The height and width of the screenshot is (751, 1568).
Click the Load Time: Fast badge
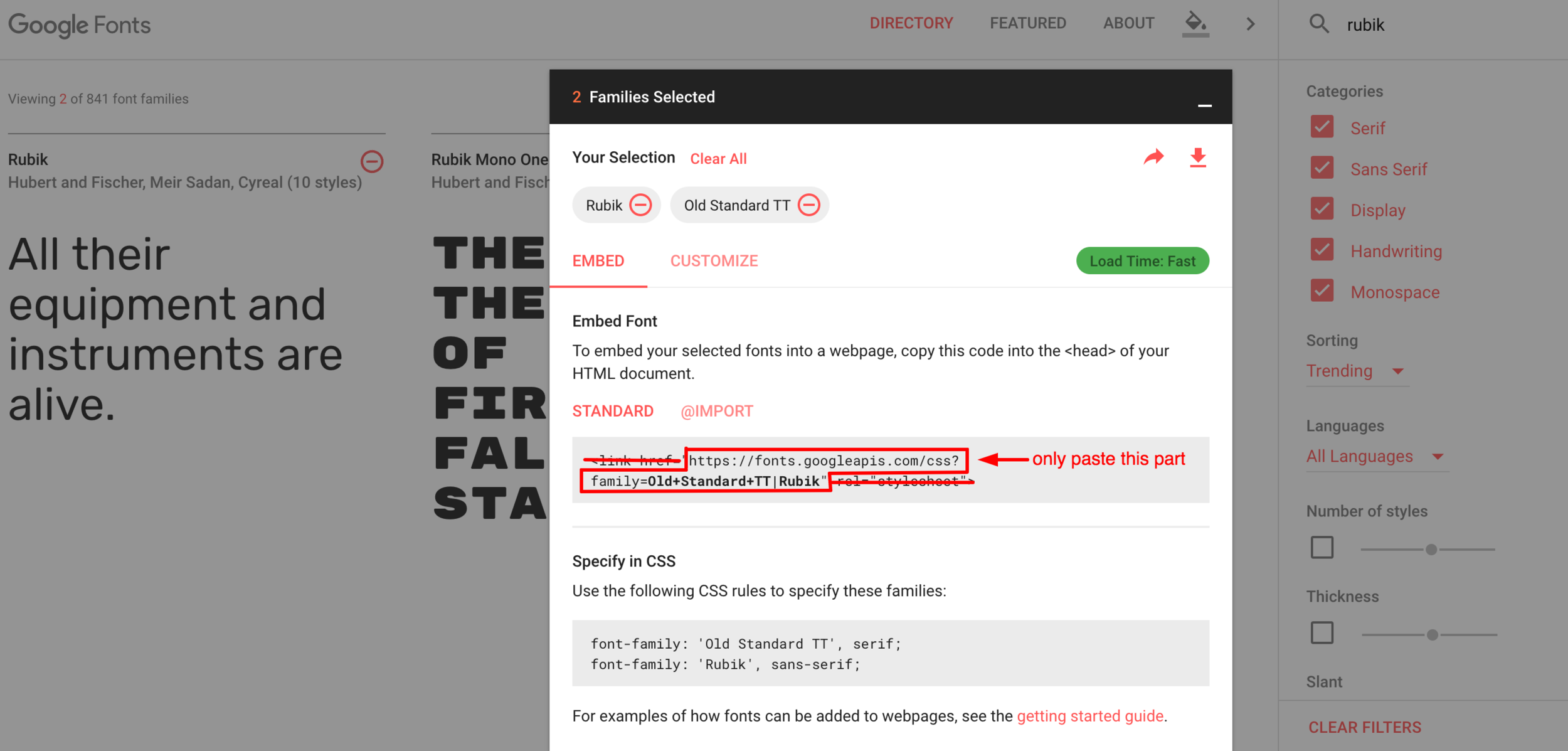[x=1143, y=261]
